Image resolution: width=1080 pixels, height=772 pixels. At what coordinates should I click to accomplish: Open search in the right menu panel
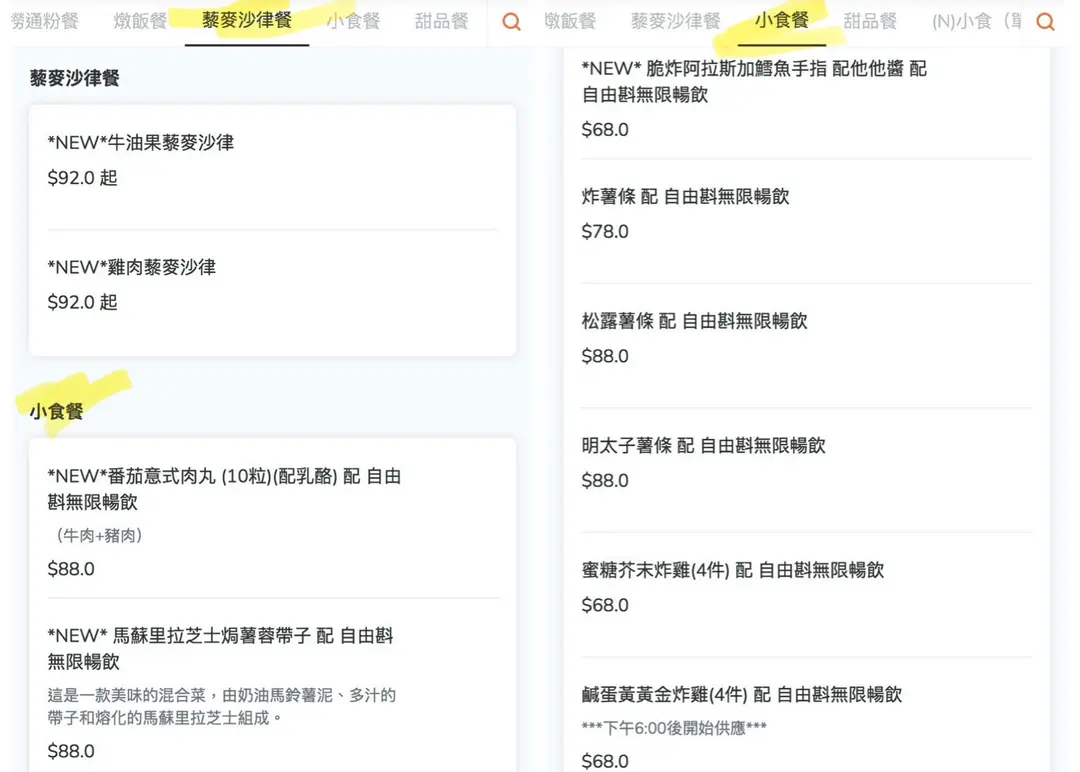click(1045, 22)
